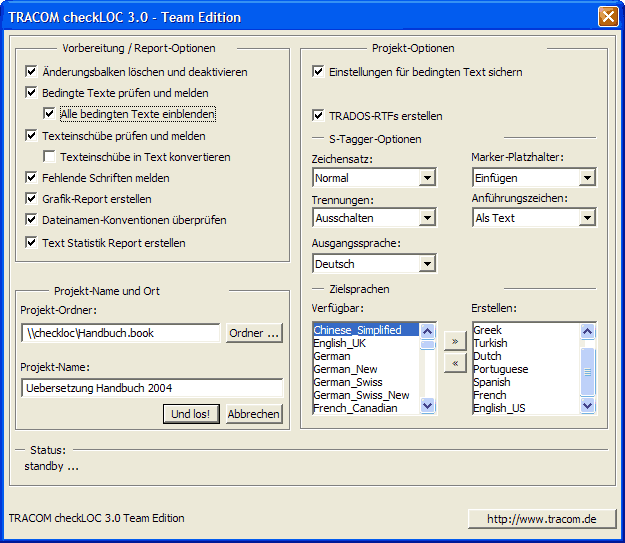Viewport: 625px width, 543px height.
Task: Toggle Grafik-Report erstellen checkbox
Action: pos(33,199)
